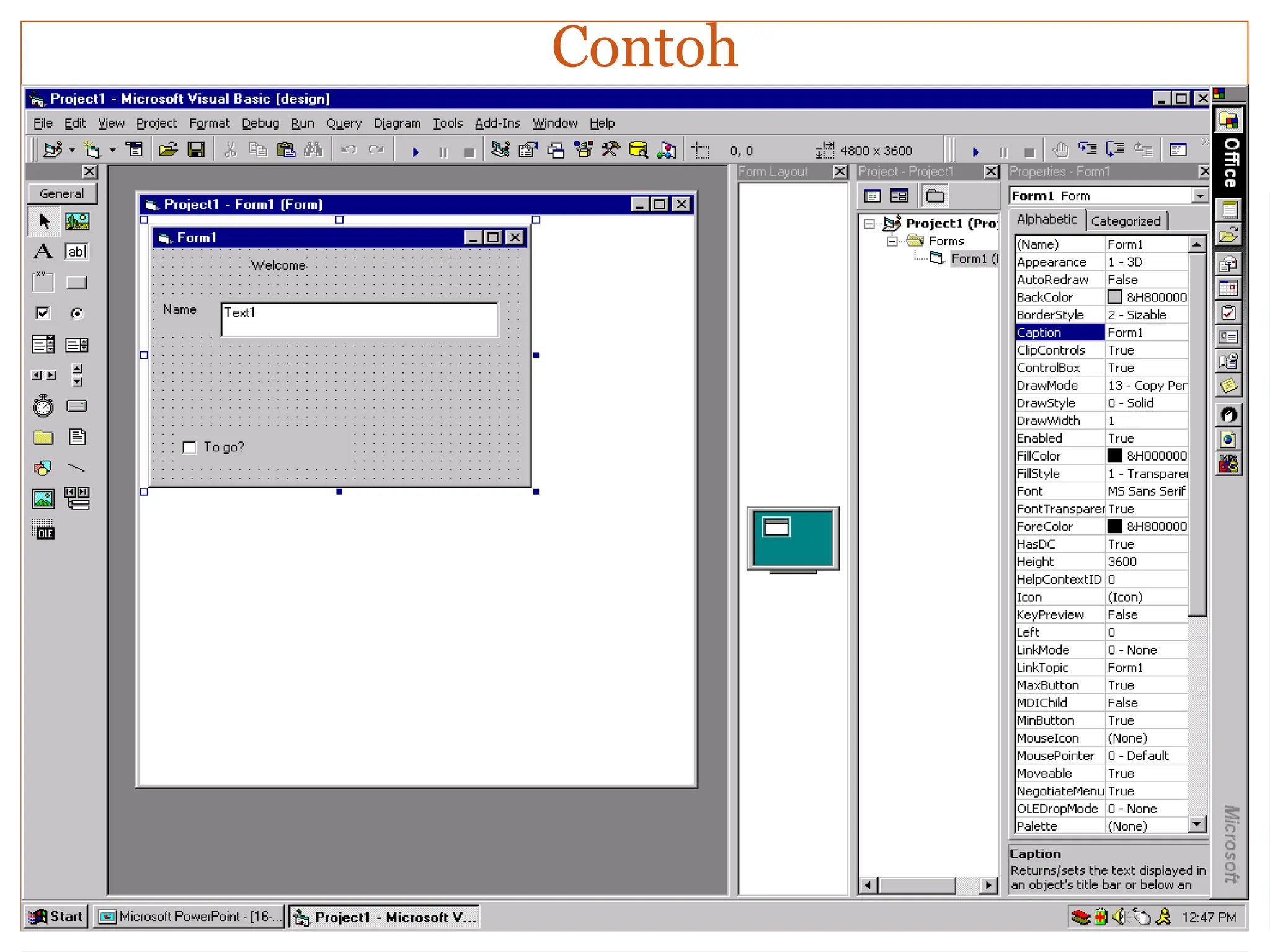
Task: Select the CheckBox tool in toolbox
Action: coord(43,313)
